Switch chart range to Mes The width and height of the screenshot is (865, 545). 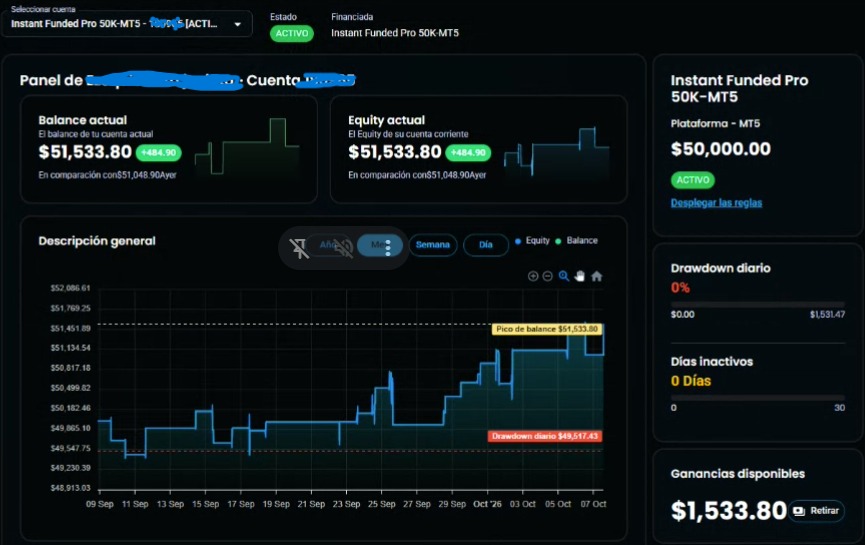click(380, 245)
